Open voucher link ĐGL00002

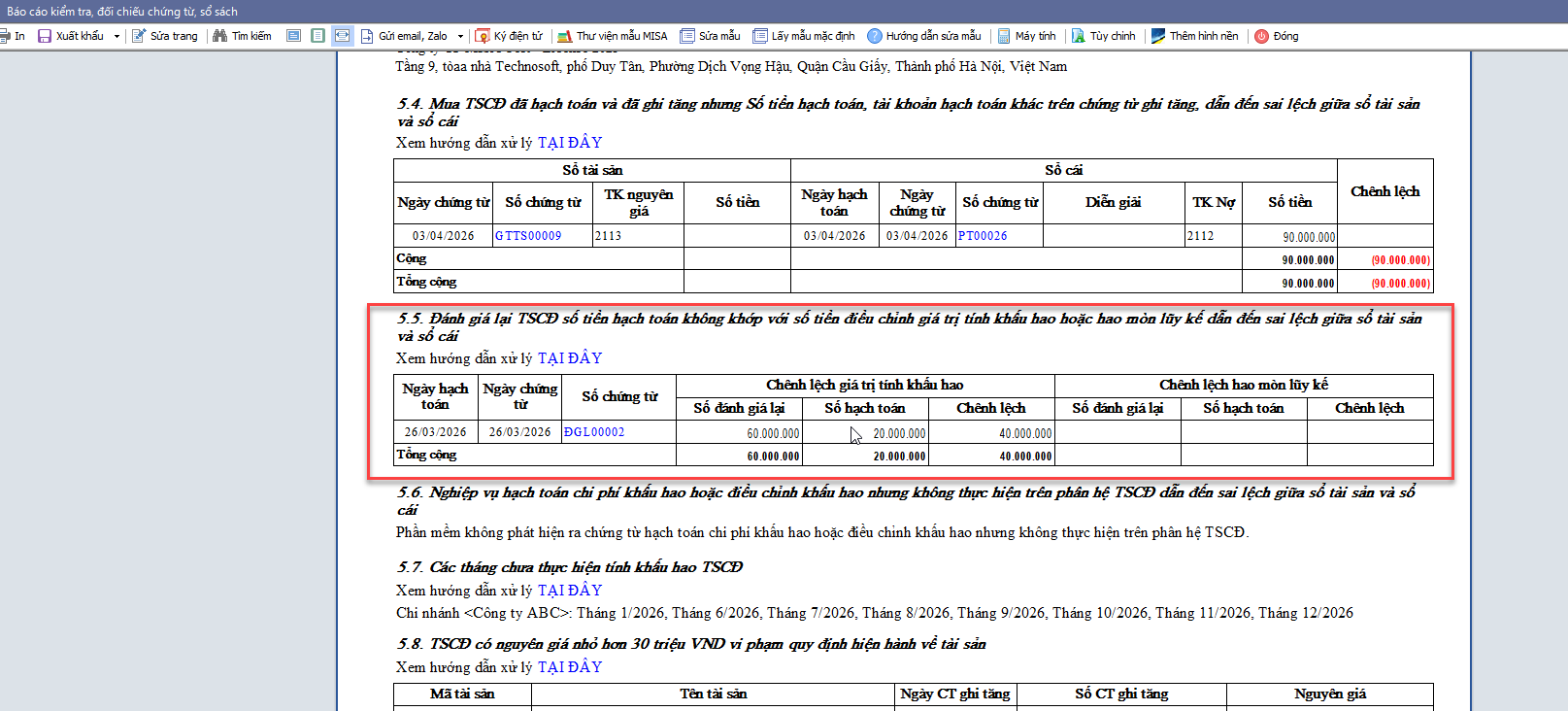coord(594,432)
